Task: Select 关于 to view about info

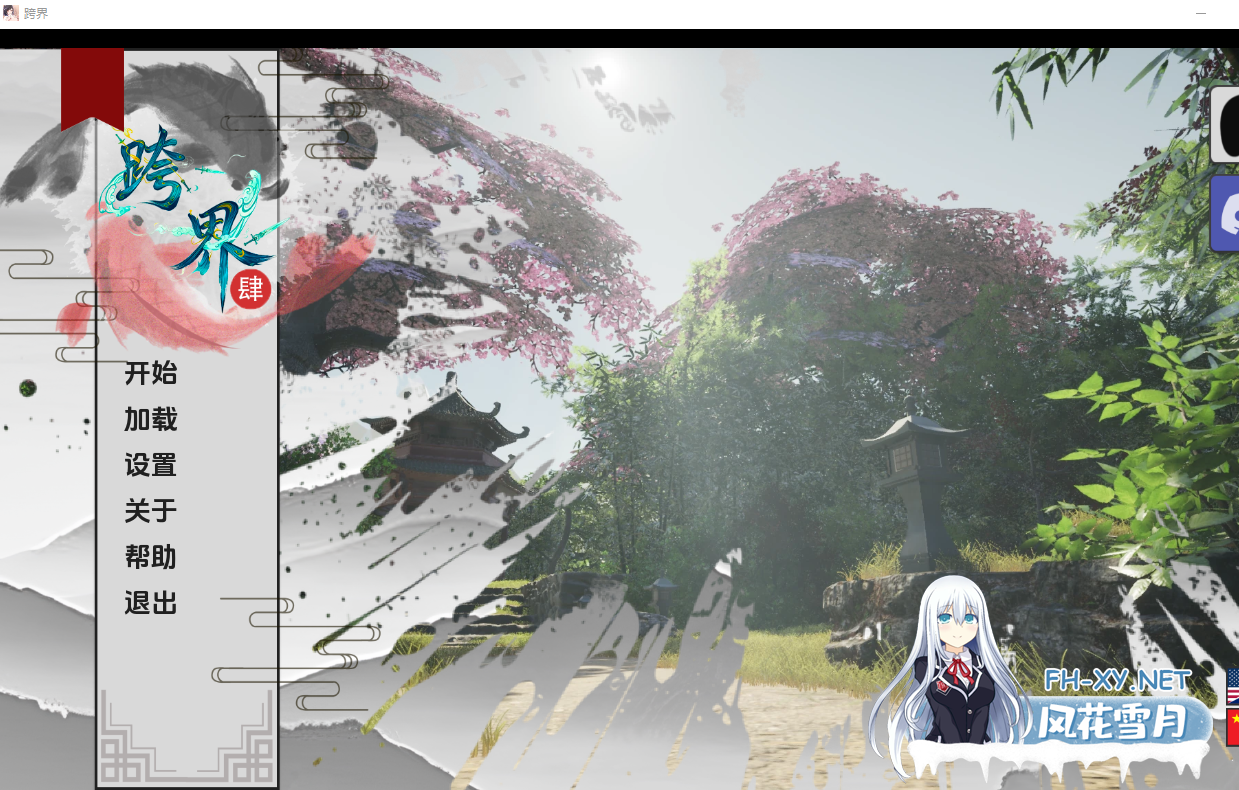Action: click(x=149, y=511)
